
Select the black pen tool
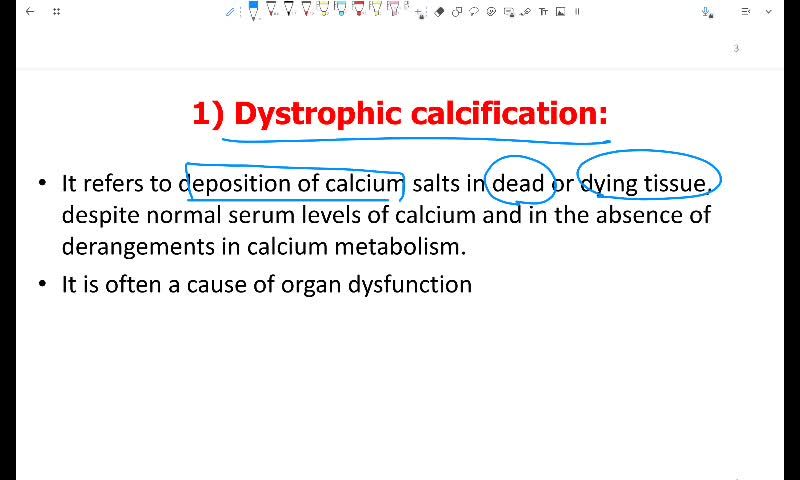point(289,10)
